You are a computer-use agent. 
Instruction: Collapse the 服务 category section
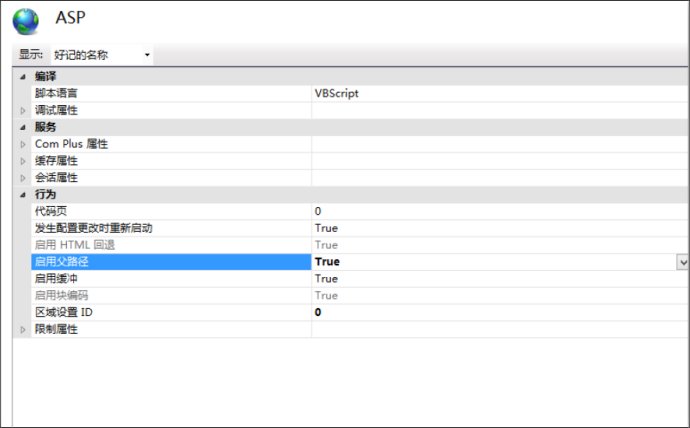(x=22, y=127)
